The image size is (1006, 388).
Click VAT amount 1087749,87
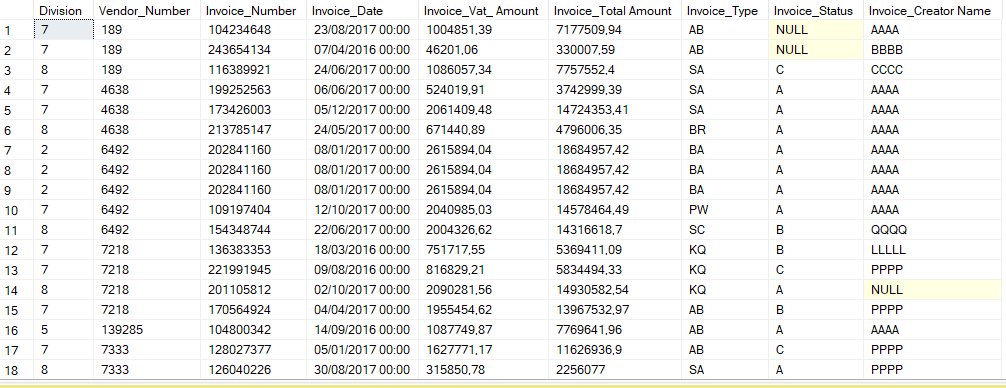[458, 330]
